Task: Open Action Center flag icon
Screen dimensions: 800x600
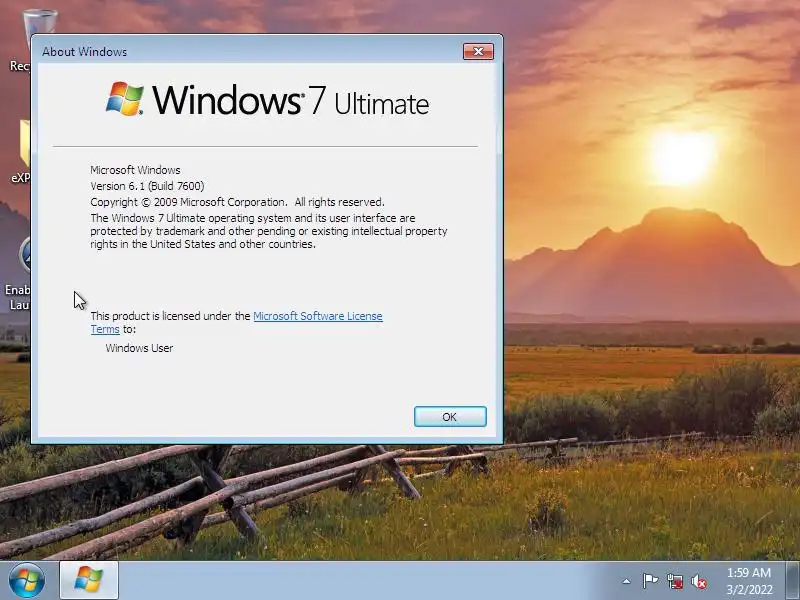Action: tap(650, 581)
